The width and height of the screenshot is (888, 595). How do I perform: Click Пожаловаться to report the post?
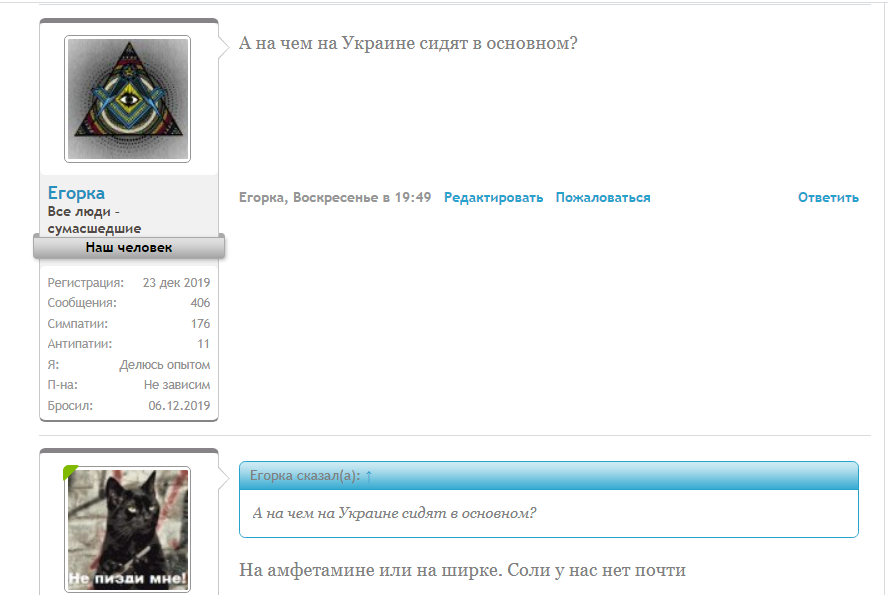[x=602, y=197]
